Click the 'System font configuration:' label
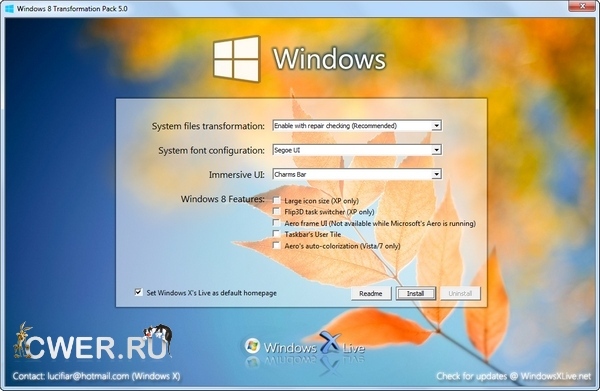Image resolution: width=600 pixels, height=391 pixels. [x=211, y=150]
